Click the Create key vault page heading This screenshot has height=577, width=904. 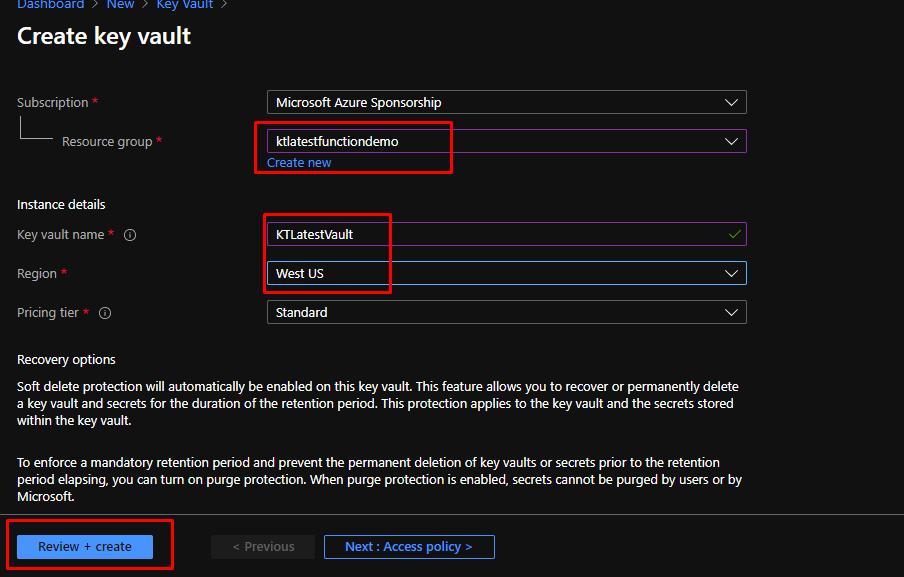[104, 36]
